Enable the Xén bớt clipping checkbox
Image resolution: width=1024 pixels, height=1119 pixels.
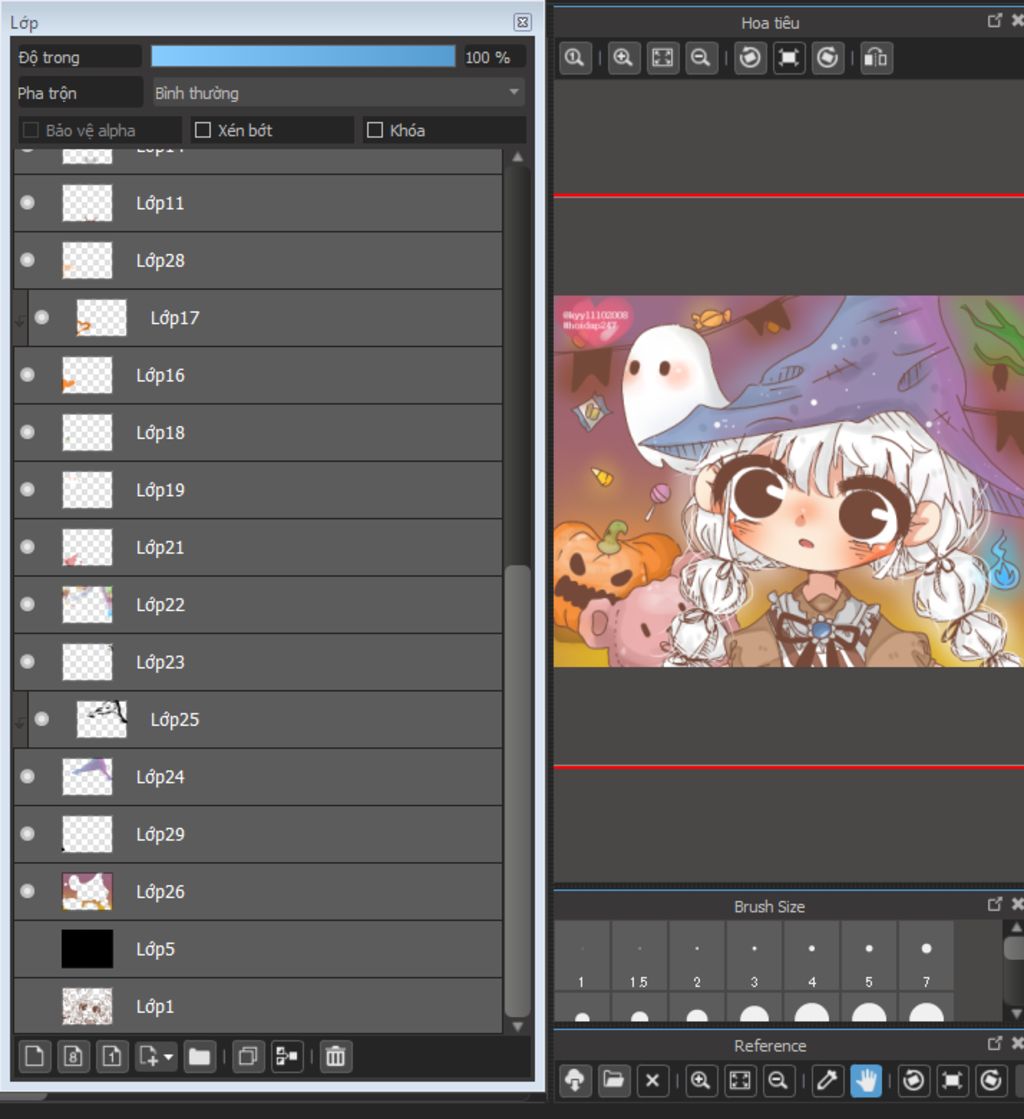click(203, 130)
